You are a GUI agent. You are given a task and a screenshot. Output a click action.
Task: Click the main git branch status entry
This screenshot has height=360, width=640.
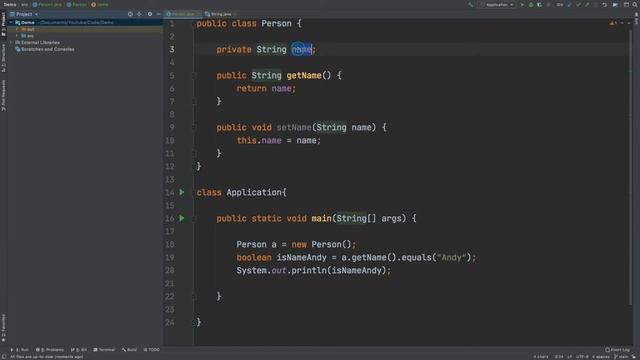tap(621, 357)
